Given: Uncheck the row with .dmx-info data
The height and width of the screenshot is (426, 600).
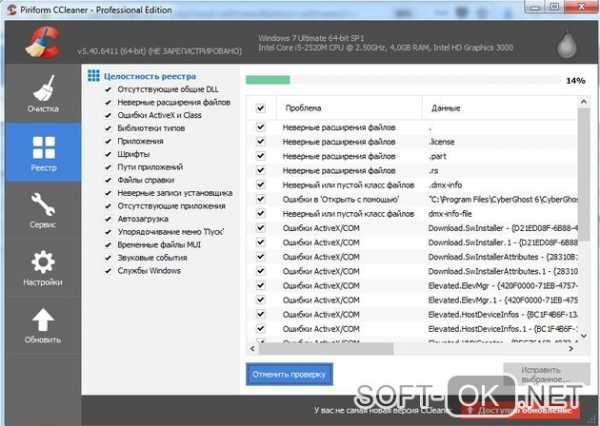Looking at the screenshot, I should click(x=261, y=185).
